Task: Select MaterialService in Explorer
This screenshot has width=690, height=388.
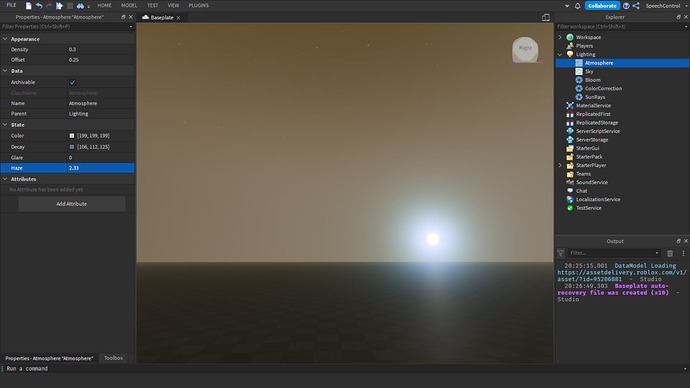Action: [593, 106]
